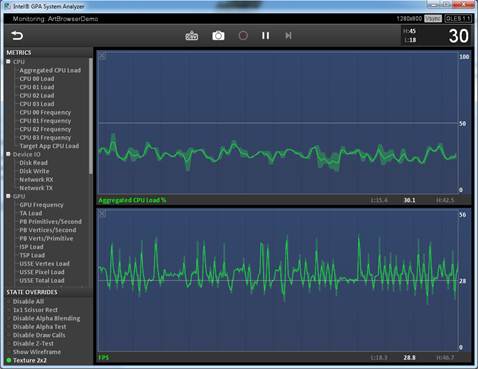Click the STATE OVERRIDES panel header
Image resolution: width=478 pixels, height=369 pixels.
coord(32,292)
